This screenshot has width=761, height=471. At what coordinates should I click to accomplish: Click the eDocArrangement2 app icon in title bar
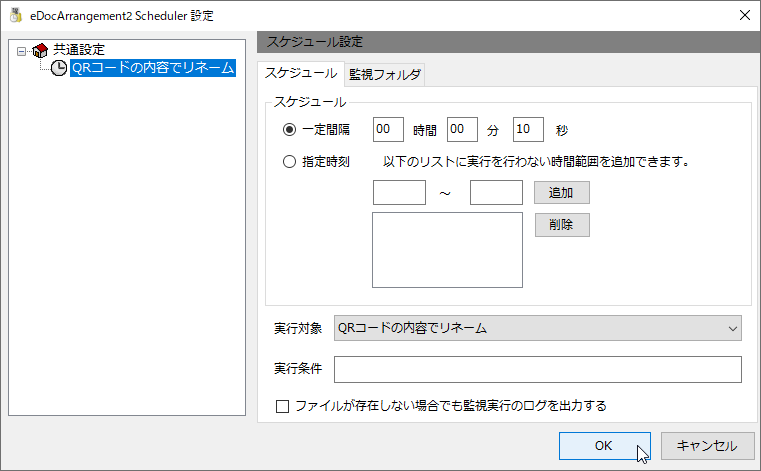click(16, 15)
